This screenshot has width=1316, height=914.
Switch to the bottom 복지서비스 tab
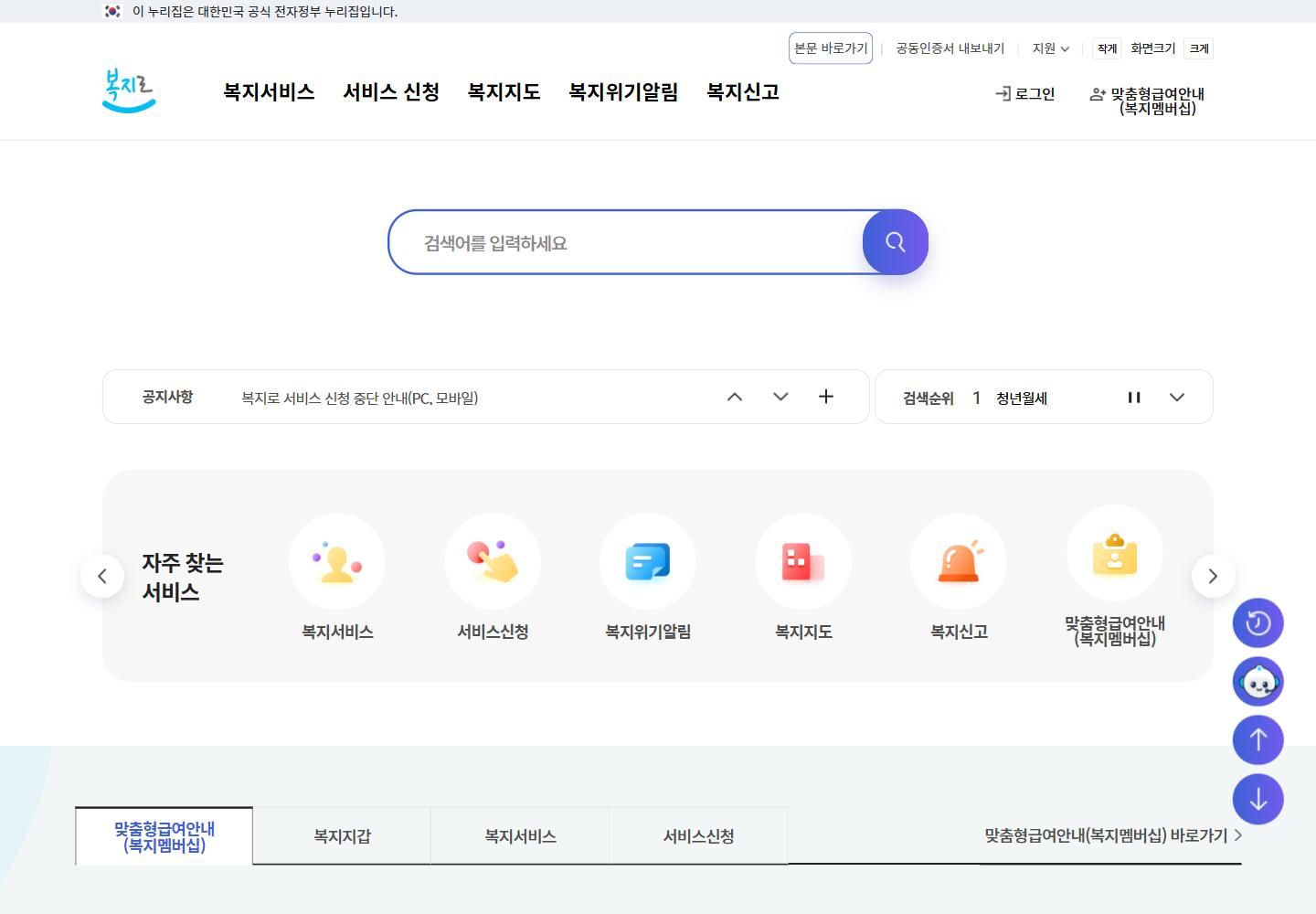[520, 836]
